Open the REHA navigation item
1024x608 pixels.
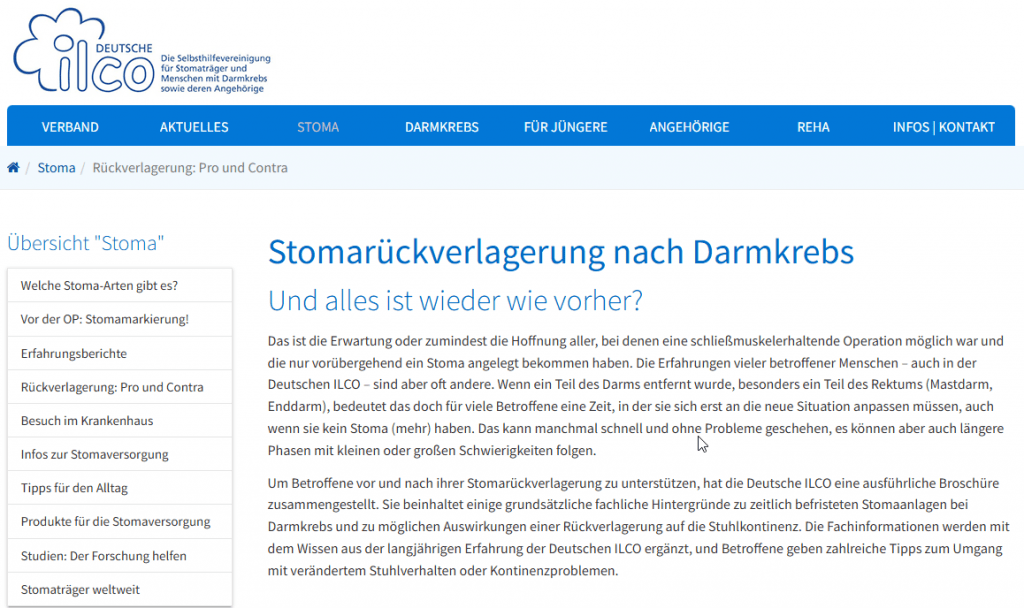[x=813, y=127]
